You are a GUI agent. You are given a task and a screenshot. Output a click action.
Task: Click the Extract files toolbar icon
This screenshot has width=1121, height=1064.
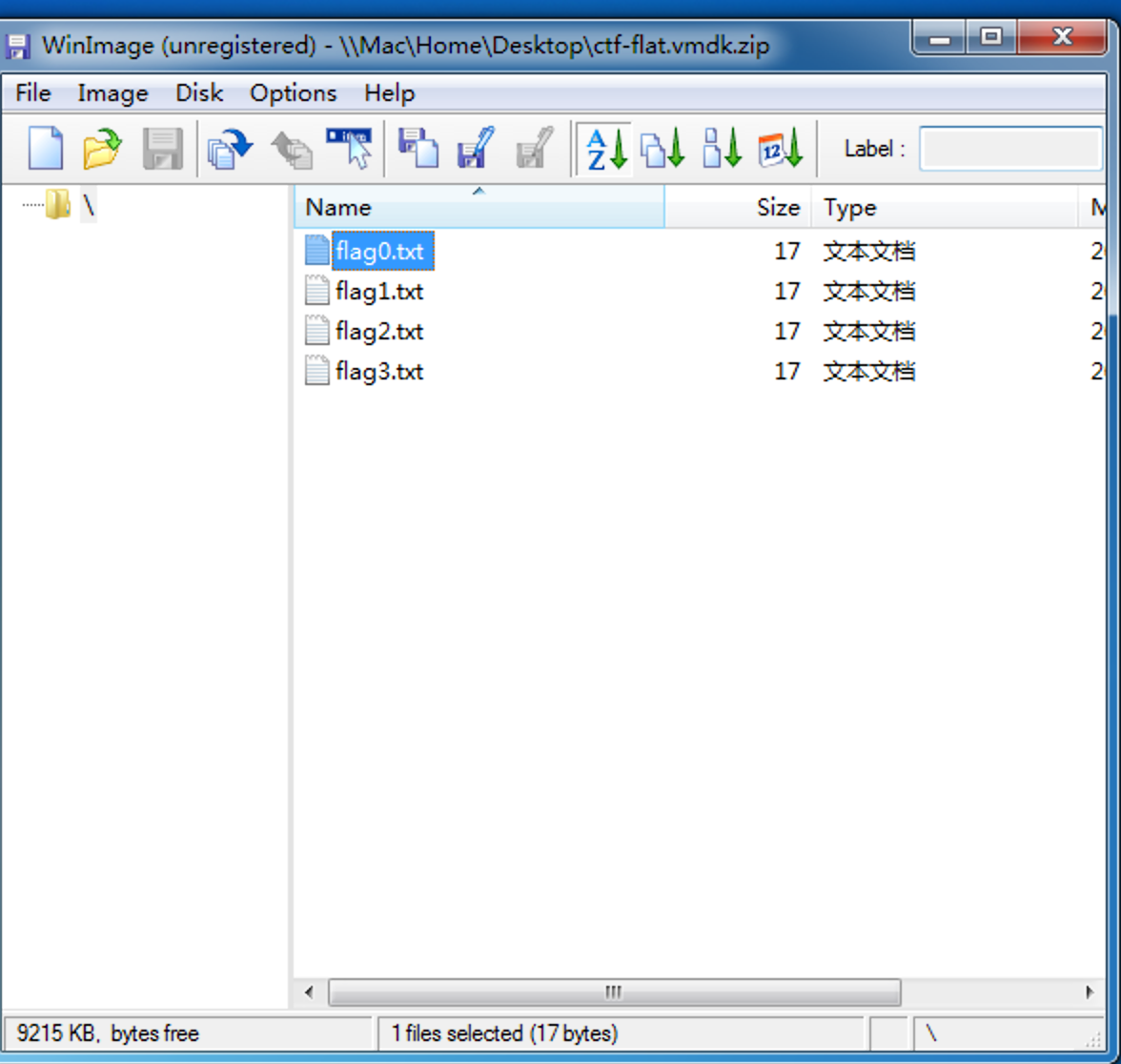pos(418,148)
